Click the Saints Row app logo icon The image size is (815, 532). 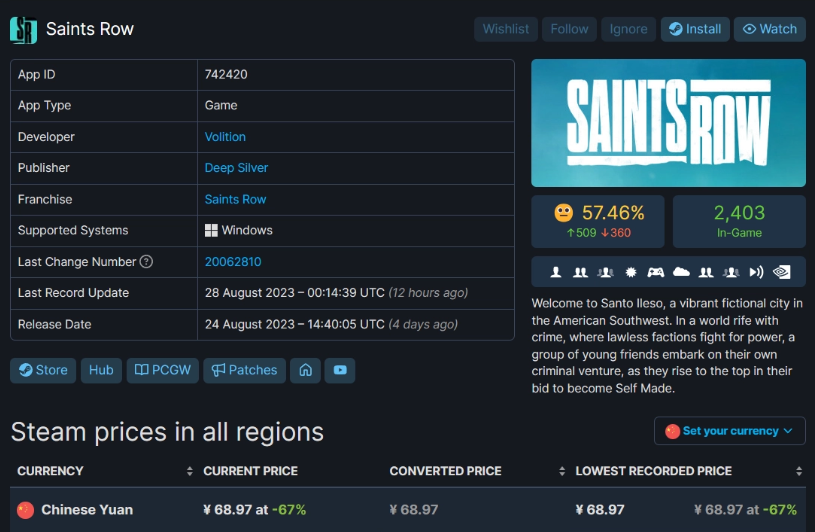tap(23, 30)
